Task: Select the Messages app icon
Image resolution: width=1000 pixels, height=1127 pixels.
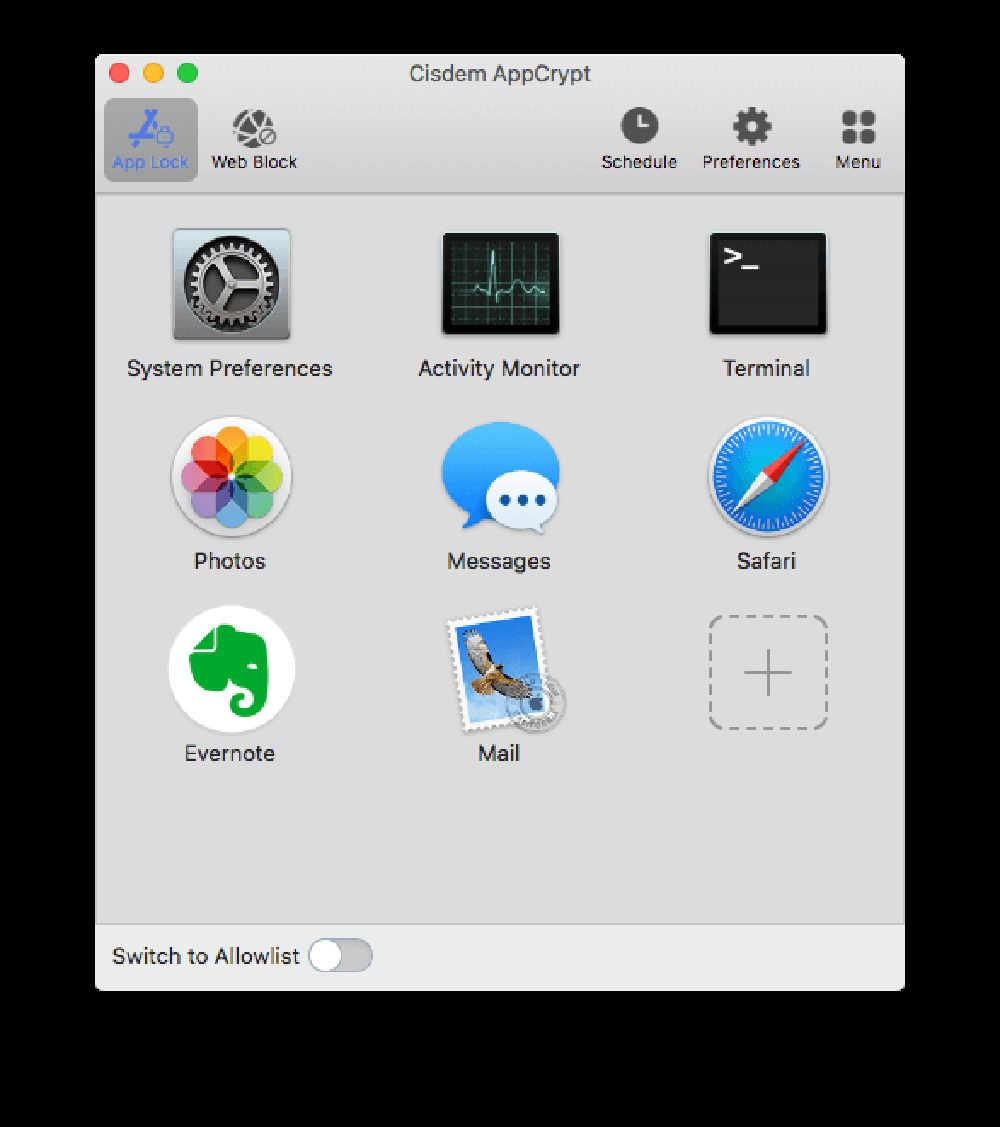Action: 500,477
